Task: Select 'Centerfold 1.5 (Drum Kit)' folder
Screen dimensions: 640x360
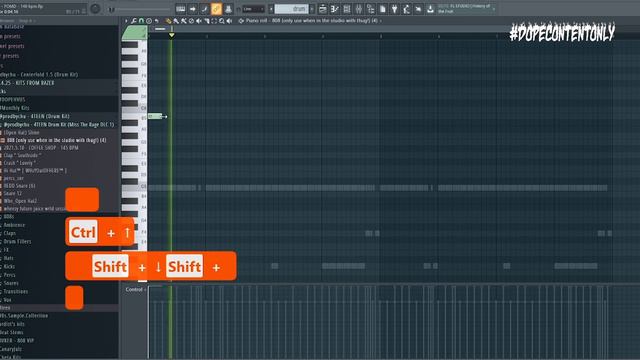Action: pyautogui.click(x=39, y=75)
